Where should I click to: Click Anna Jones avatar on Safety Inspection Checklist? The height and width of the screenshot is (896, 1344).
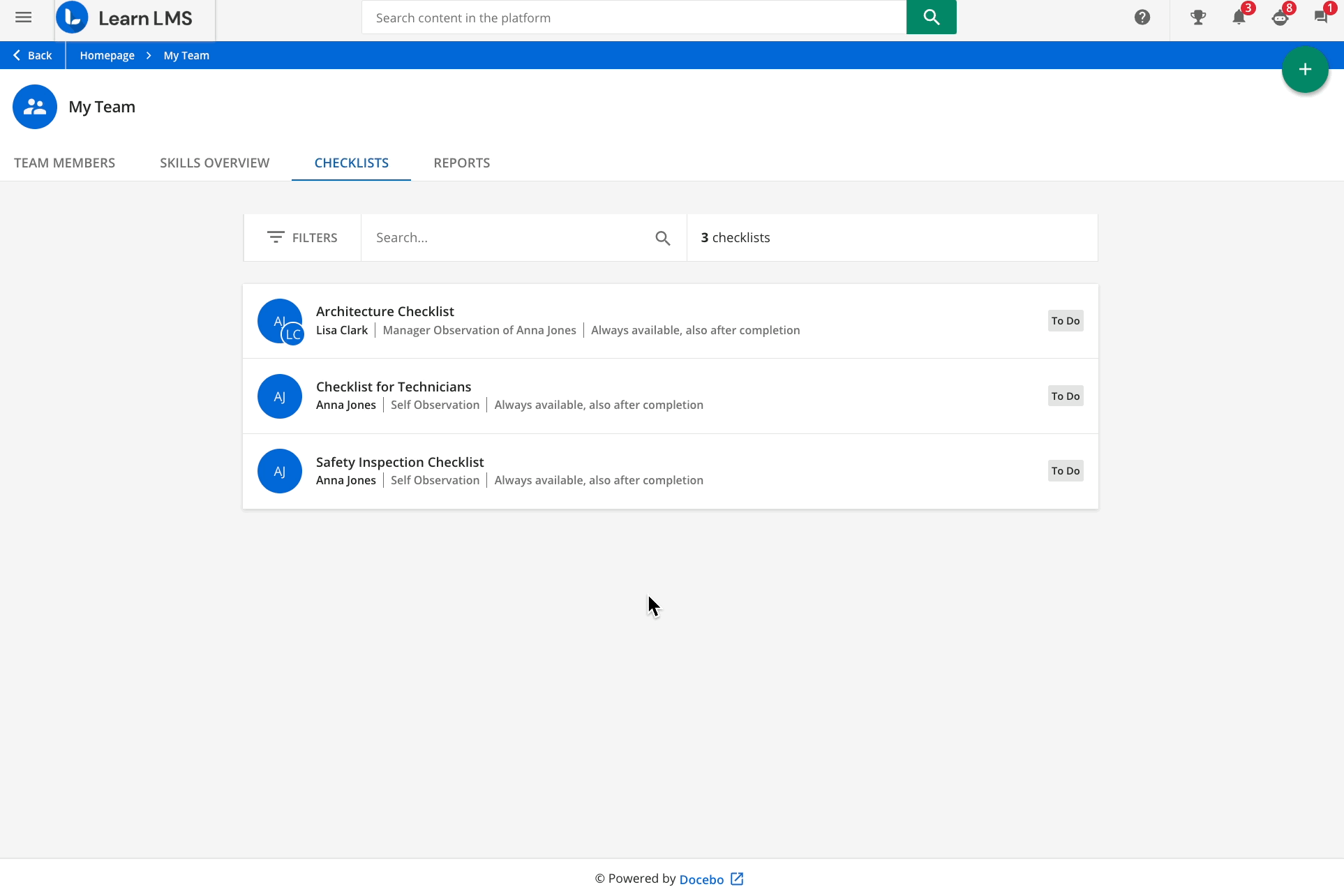click(x=280, y=470)
